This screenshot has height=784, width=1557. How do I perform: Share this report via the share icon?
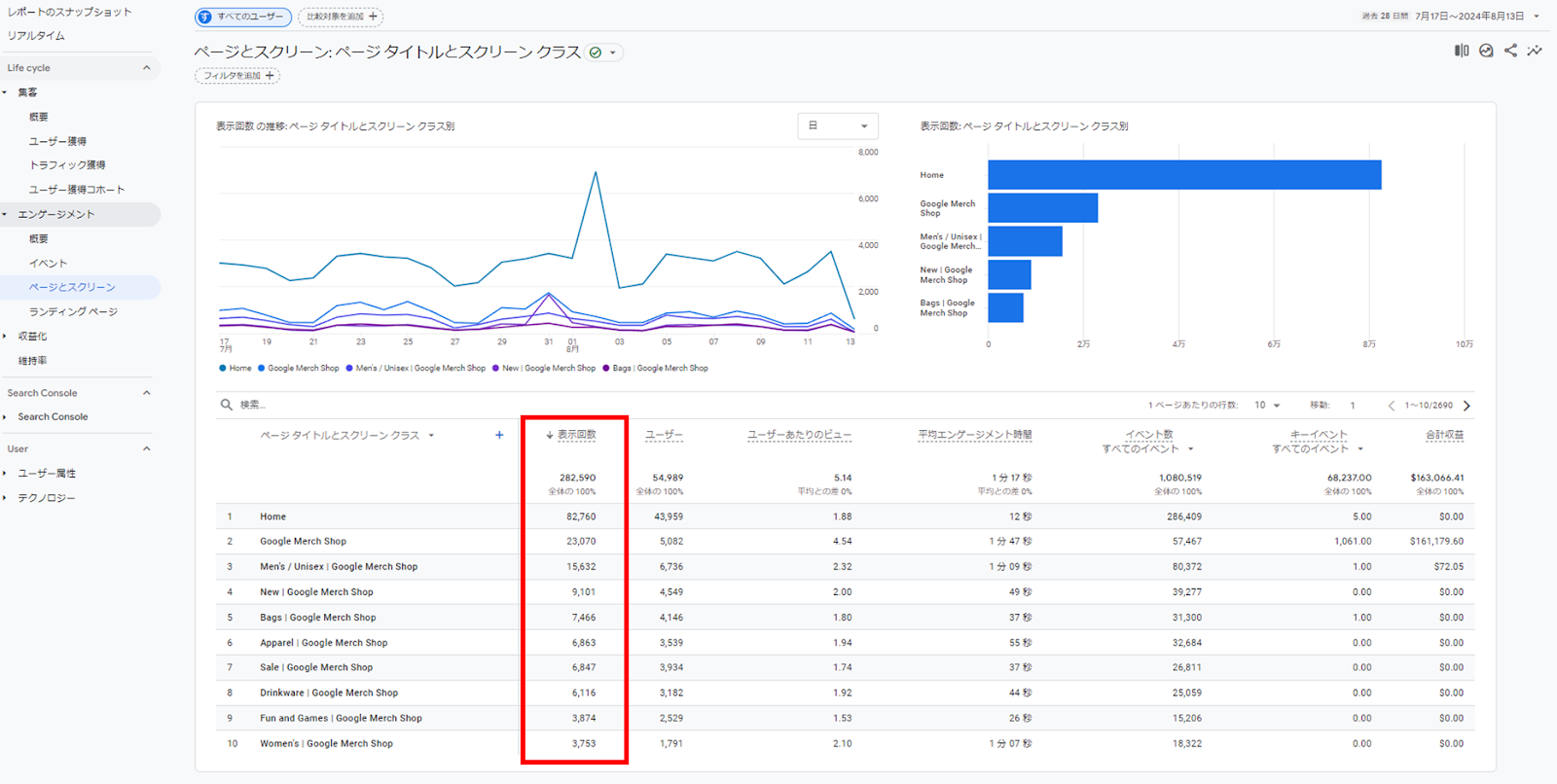coord(1510,51)
